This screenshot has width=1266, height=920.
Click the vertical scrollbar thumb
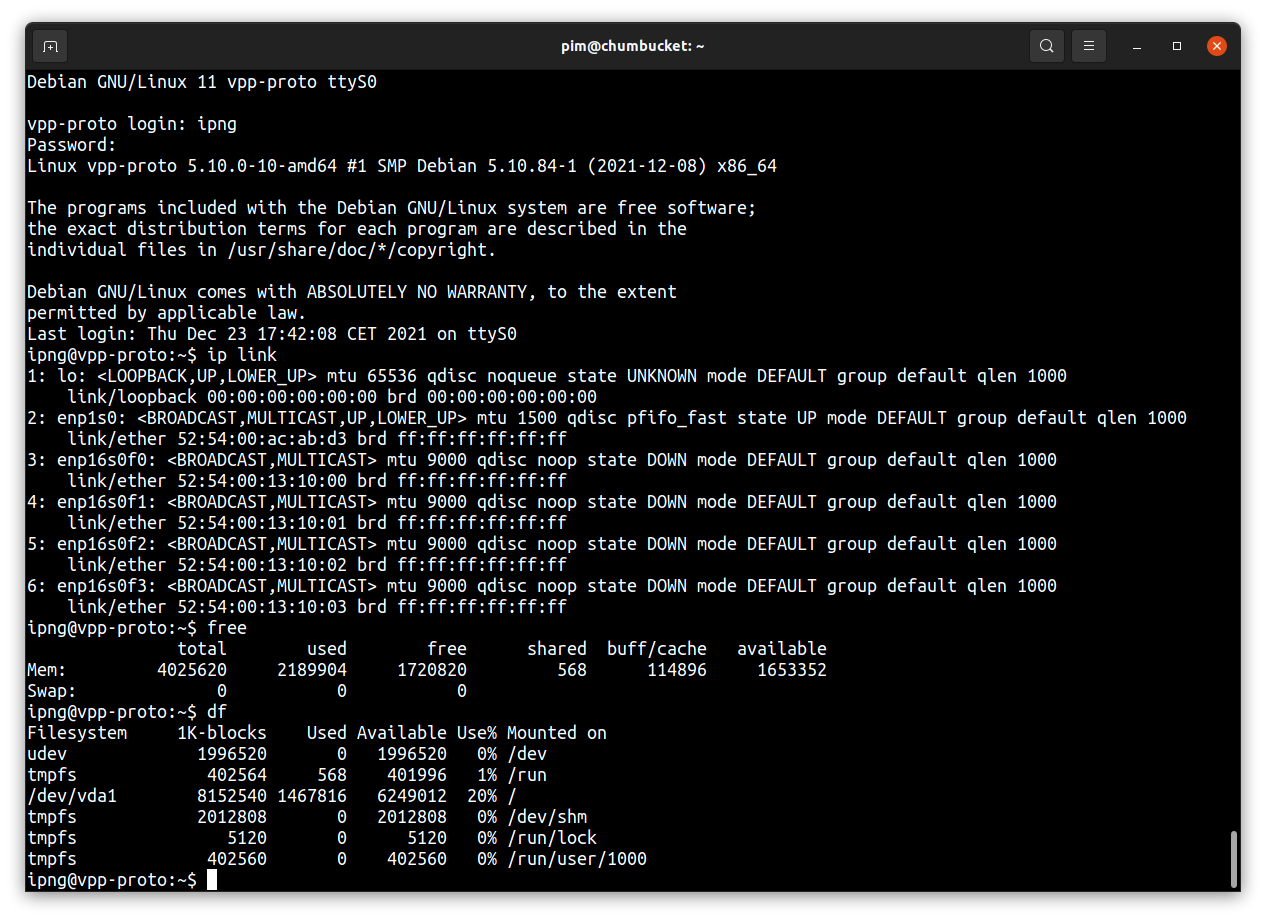[x=1233, y=858]
